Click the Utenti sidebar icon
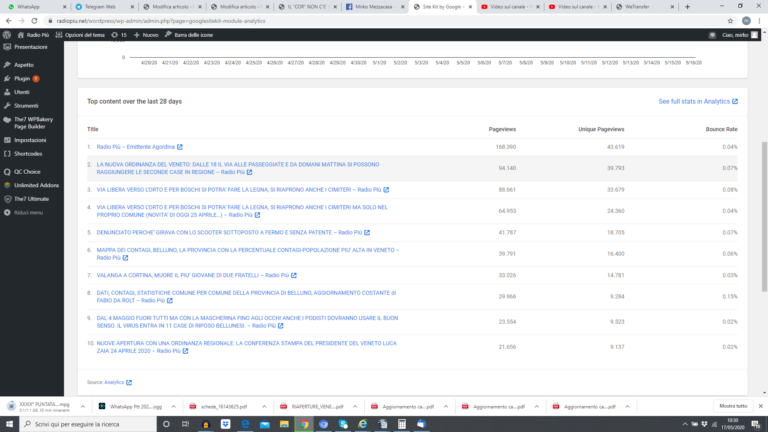This screenshot has width=768, height=432. coord(6,91)
